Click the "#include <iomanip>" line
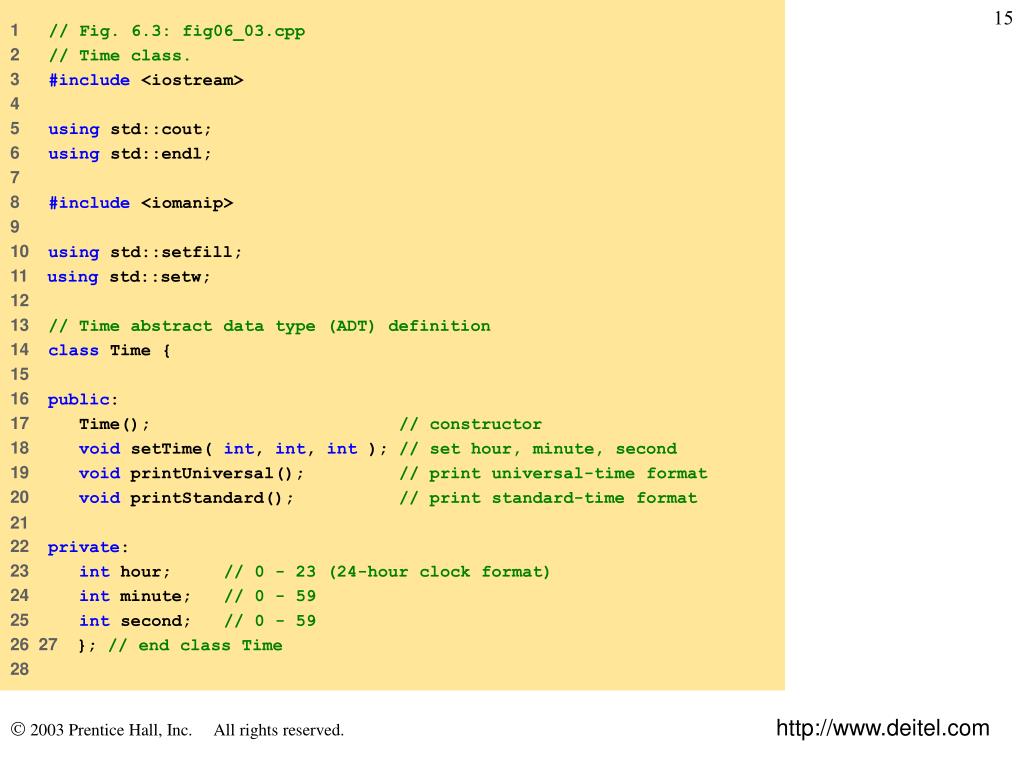Screen dimensions: 1024x768 point(140,203)
